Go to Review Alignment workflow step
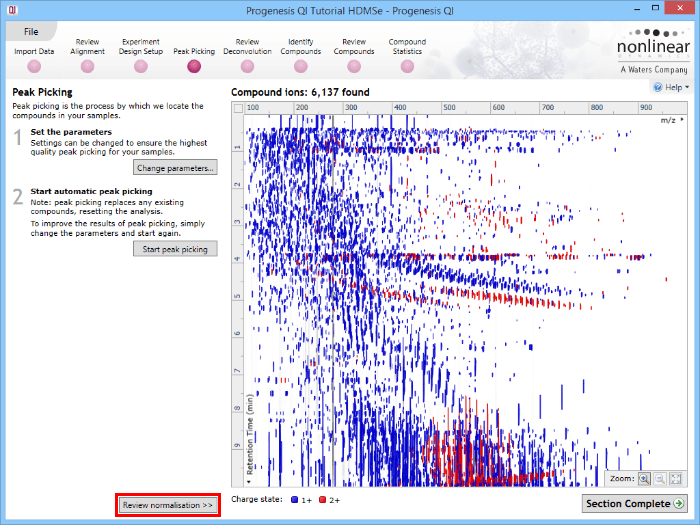Image resolution: width=700 pixels, height=525 pixels. tap(87, 55)
